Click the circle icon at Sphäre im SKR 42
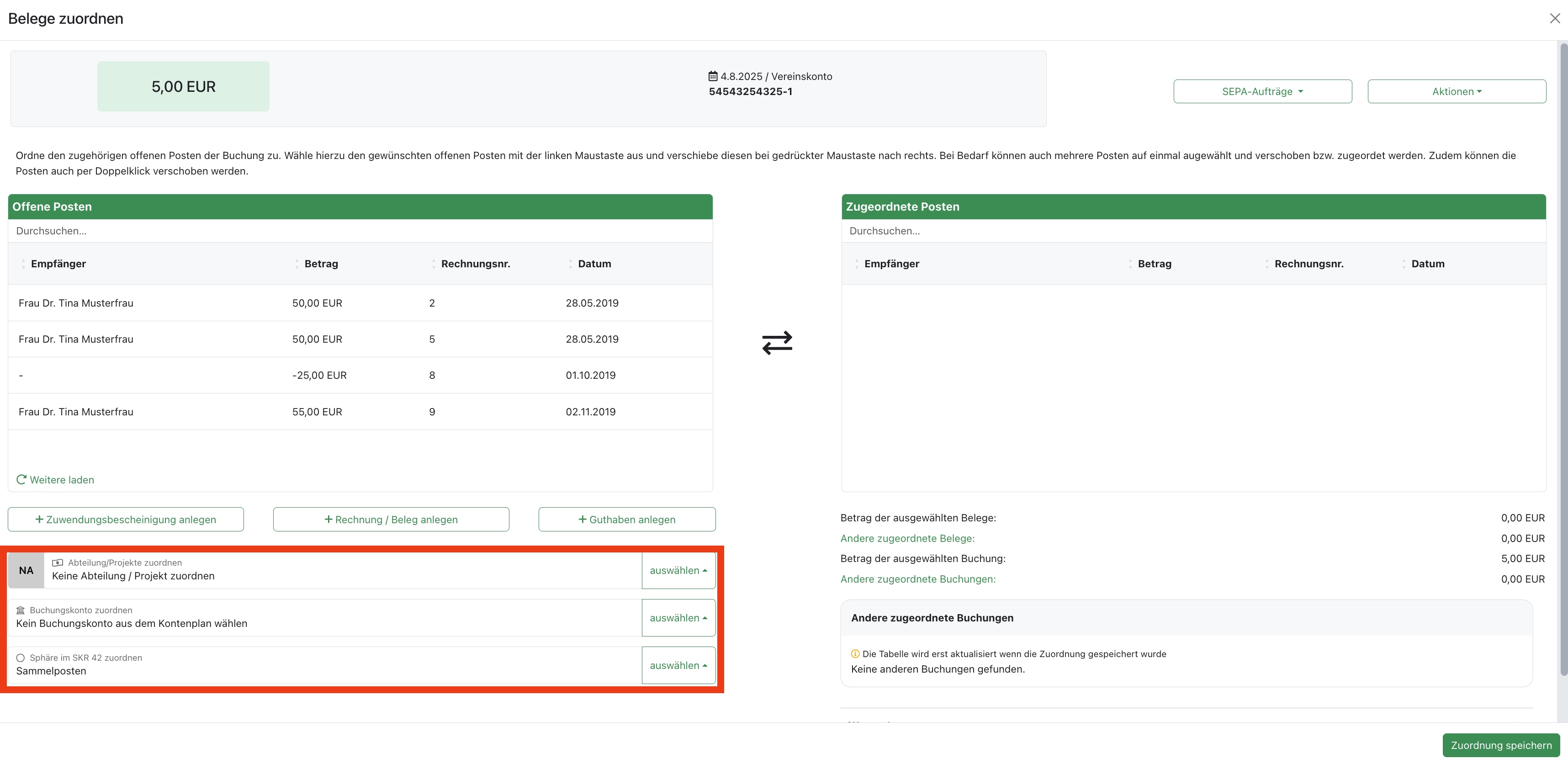Screen dimensions: 1568x764 click(x=21, y=658)
